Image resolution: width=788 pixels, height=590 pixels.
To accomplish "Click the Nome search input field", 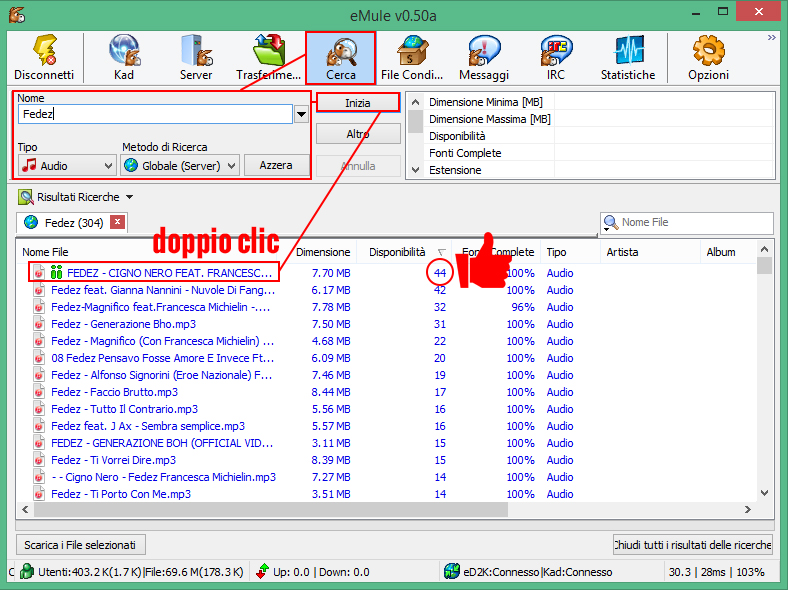I will (x=155, y=114).
